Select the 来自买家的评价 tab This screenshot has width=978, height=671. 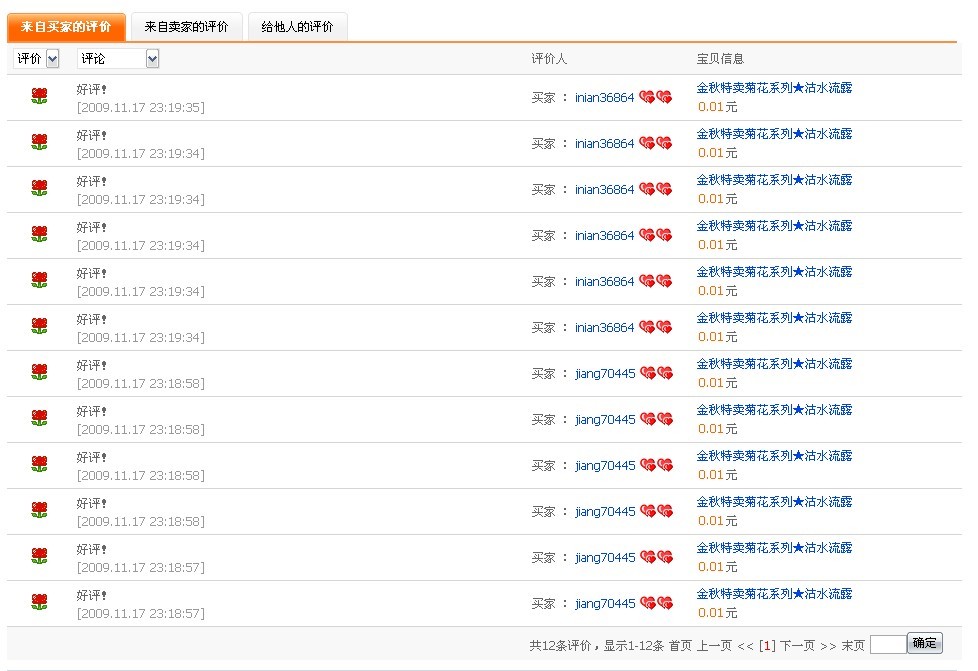[x=66, y=27]
